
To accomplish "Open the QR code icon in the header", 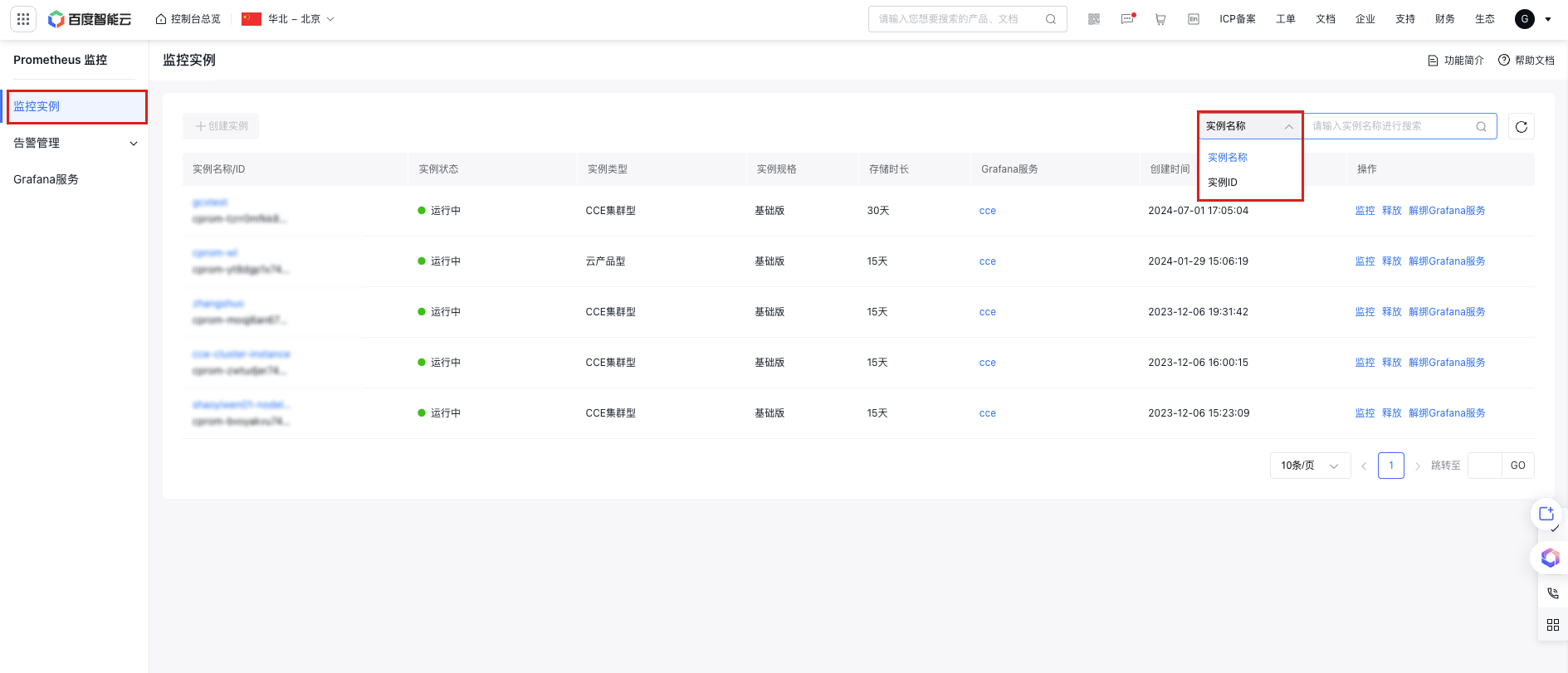I will (1094, 19).
